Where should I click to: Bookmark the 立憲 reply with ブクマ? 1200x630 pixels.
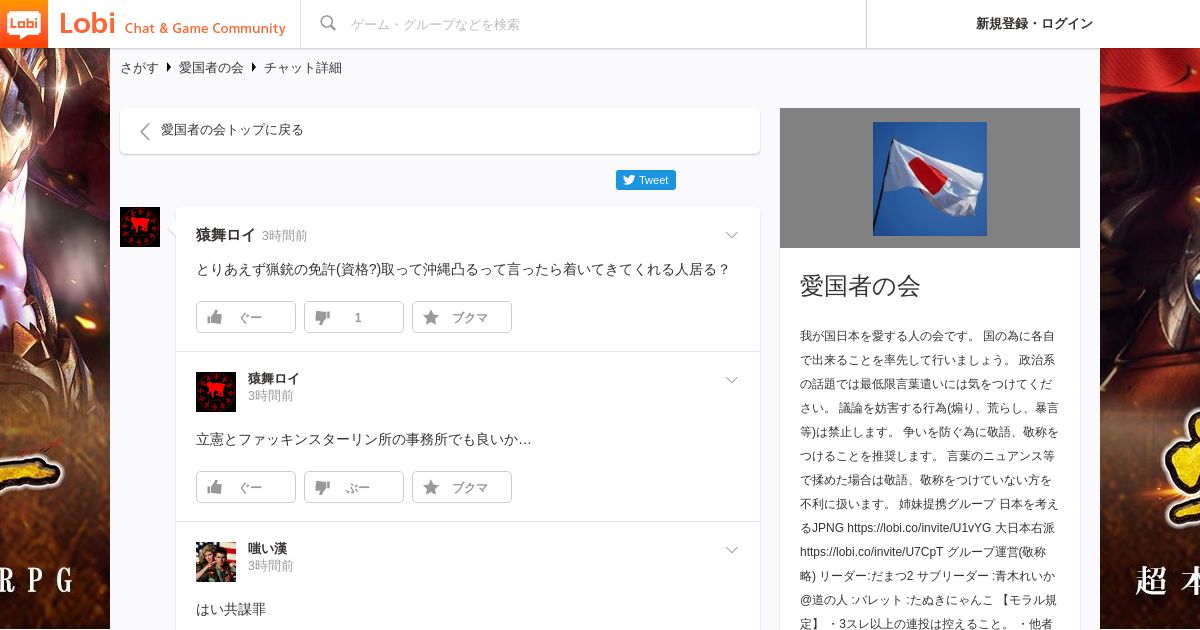tap(462, 487)
